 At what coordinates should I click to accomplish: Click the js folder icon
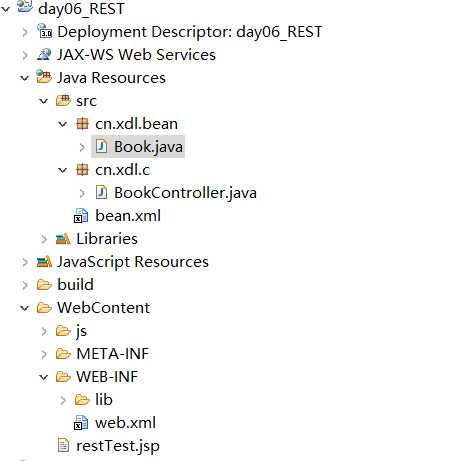pyautogui.click(x=63, y=331)
